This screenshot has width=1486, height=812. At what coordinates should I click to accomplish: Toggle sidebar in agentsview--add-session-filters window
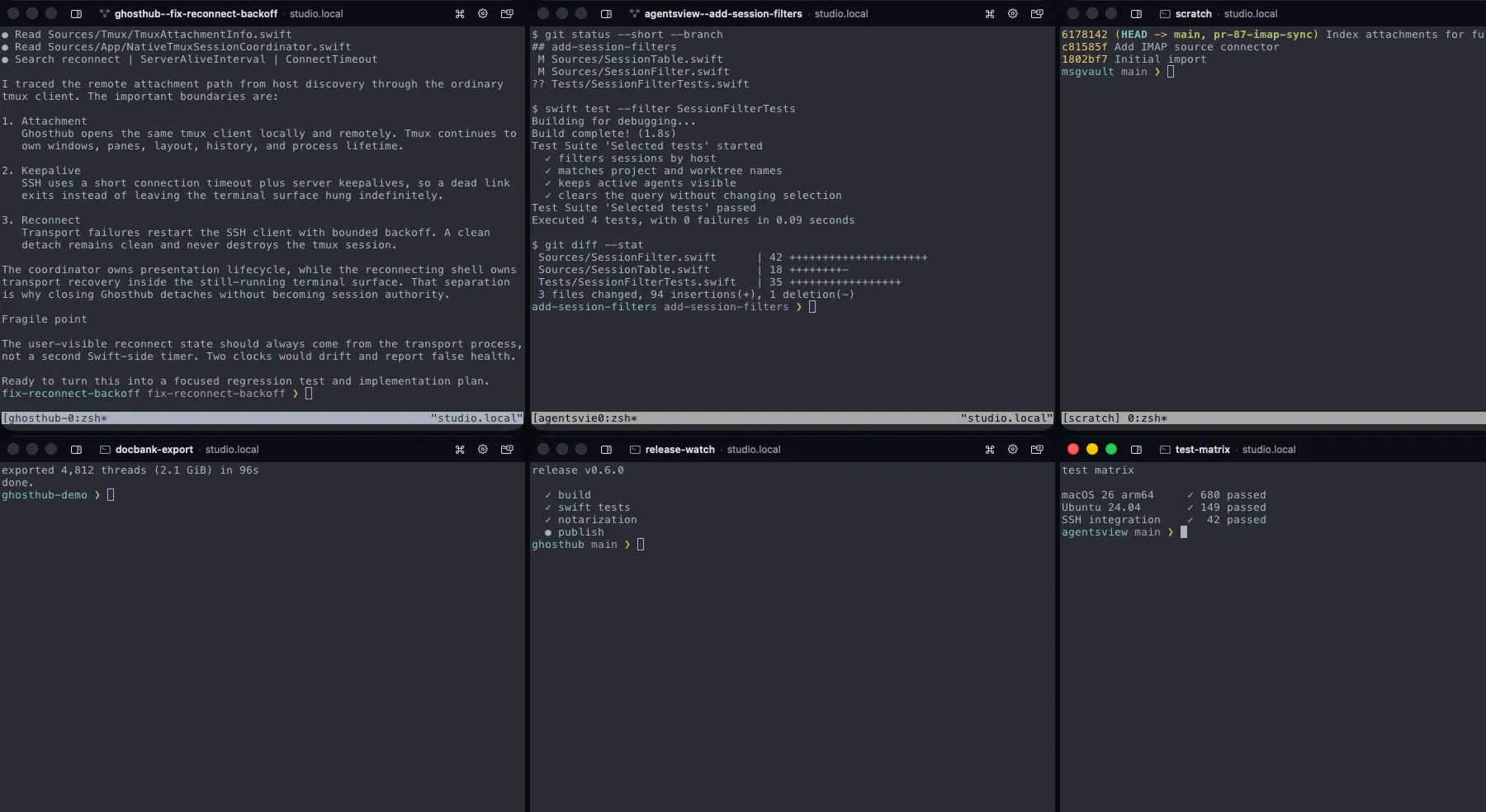pyautogui.click(x=606, y=13)
